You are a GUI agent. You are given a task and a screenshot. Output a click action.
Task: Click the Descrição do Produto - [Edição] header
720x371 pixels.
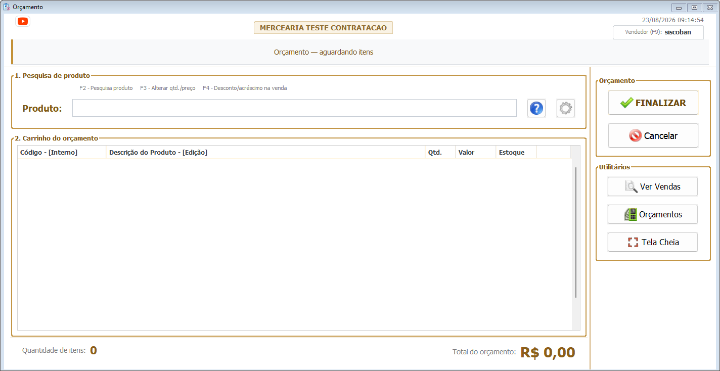click(x=266, y=152)
